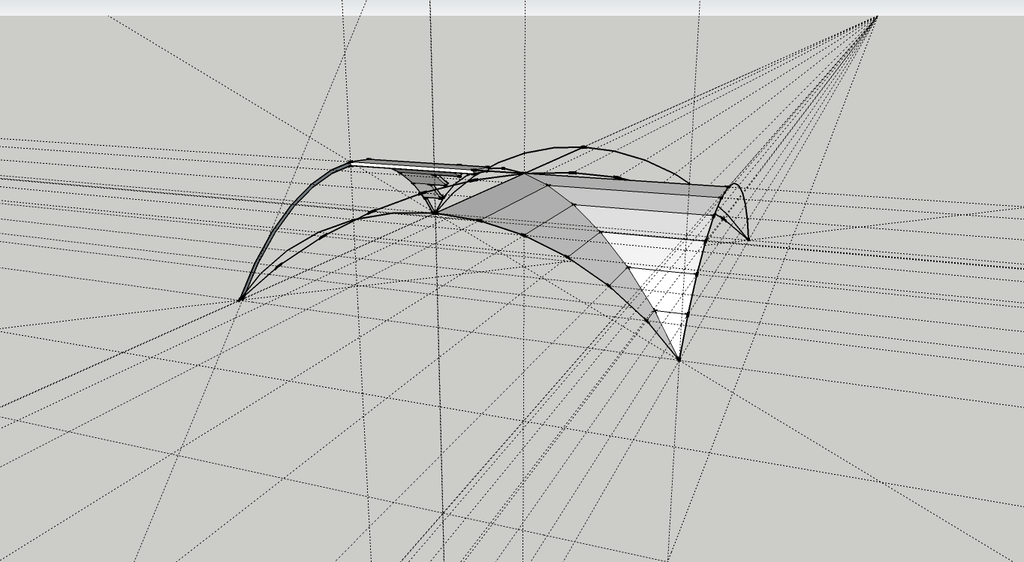Click the guide lines convergence point
The image size is (1024, 562).
pos(876,18)
